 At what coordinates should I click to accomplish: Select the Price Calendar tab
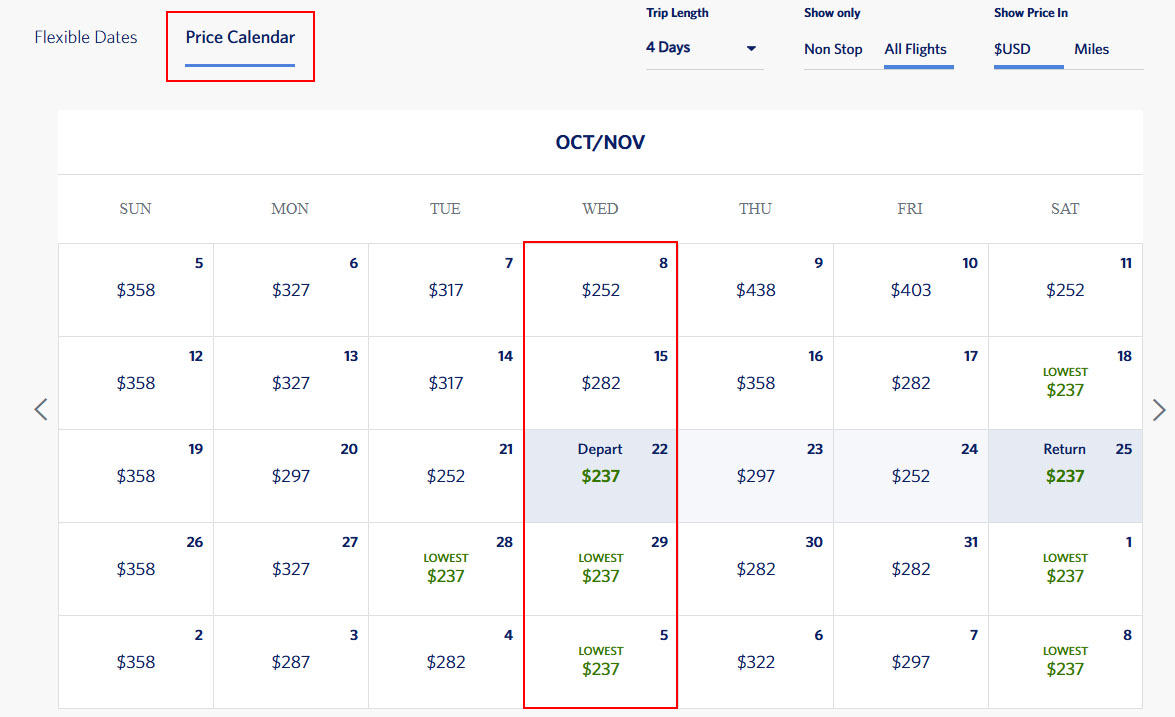[x=240, y=38]
